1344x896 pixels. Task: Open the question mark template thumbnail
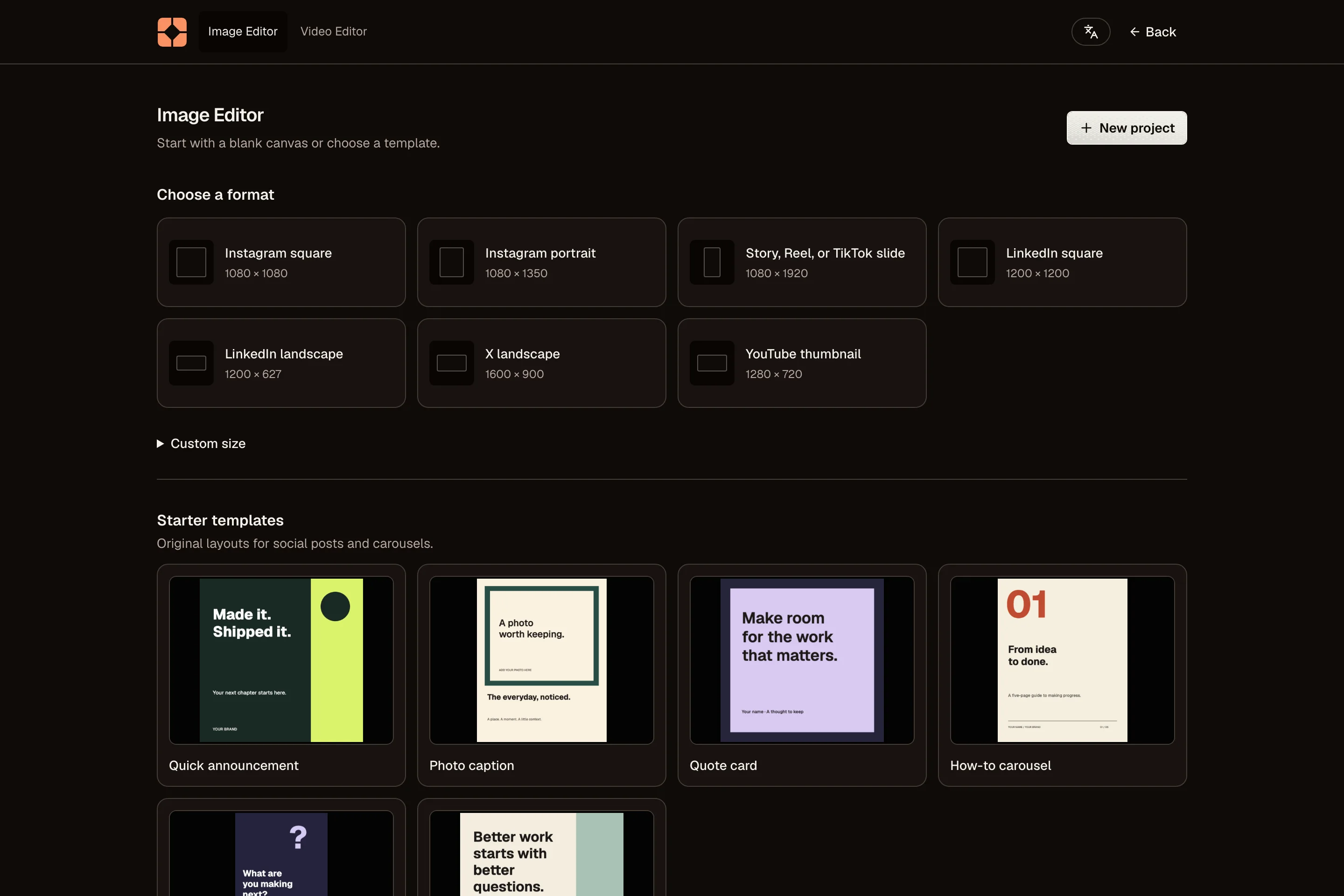pyautogui.click(x=281, y=854)
